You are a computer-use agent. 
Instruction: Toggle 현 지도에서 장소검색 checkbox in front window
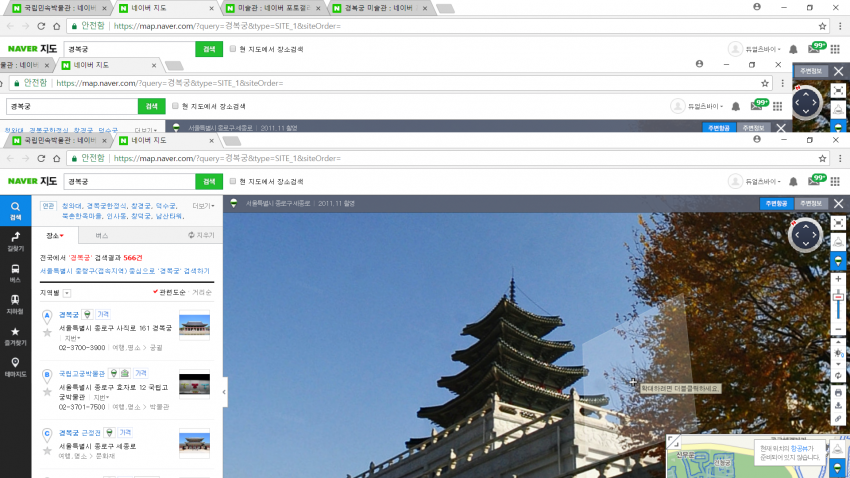click(233, 181)
